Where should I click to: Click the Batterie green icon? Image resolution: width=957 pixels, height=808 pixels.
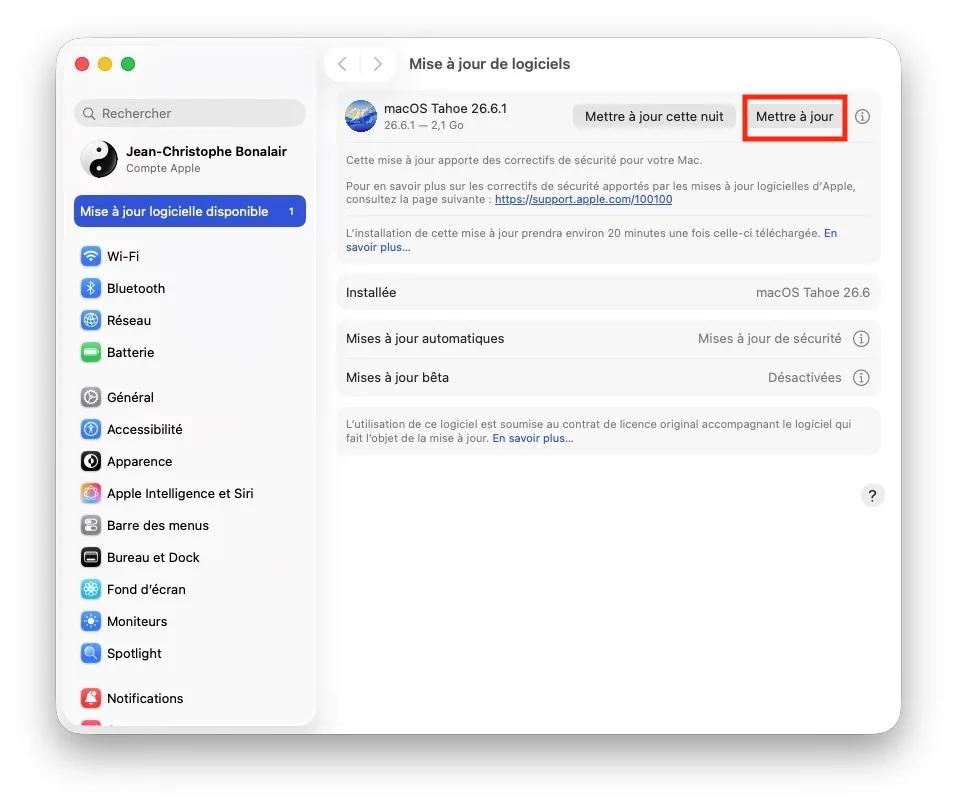(x=91, y=352)
